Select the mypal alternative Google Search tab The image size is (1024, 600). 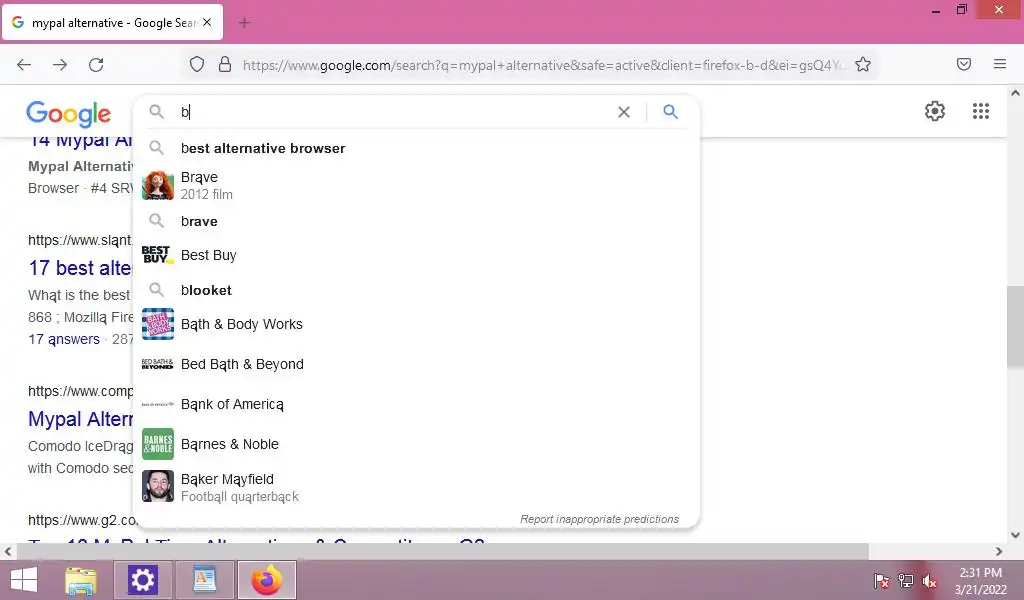tap(112, 23)
